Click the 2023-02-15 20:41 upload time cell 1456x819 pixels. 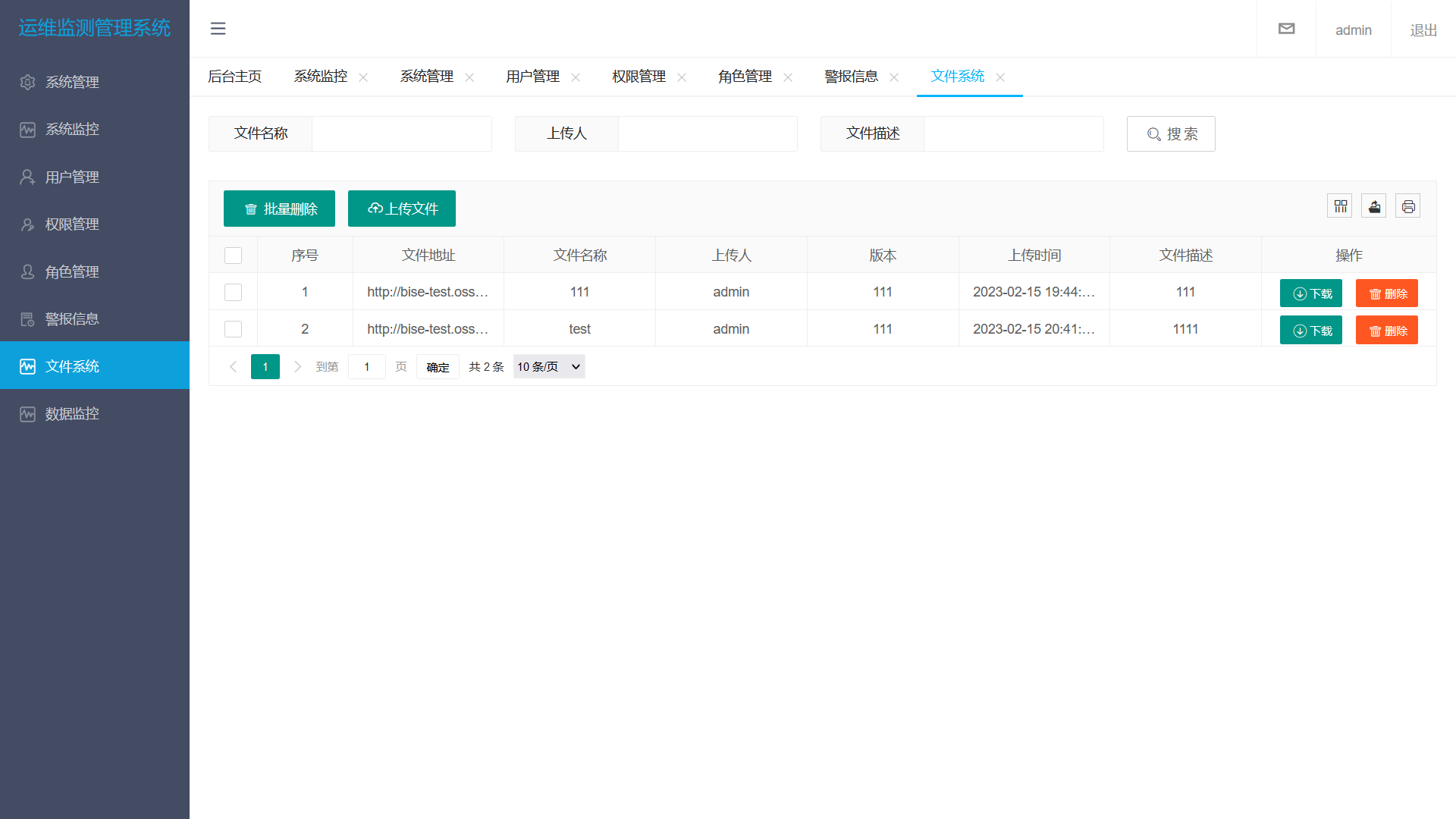tap(1034, 329)
